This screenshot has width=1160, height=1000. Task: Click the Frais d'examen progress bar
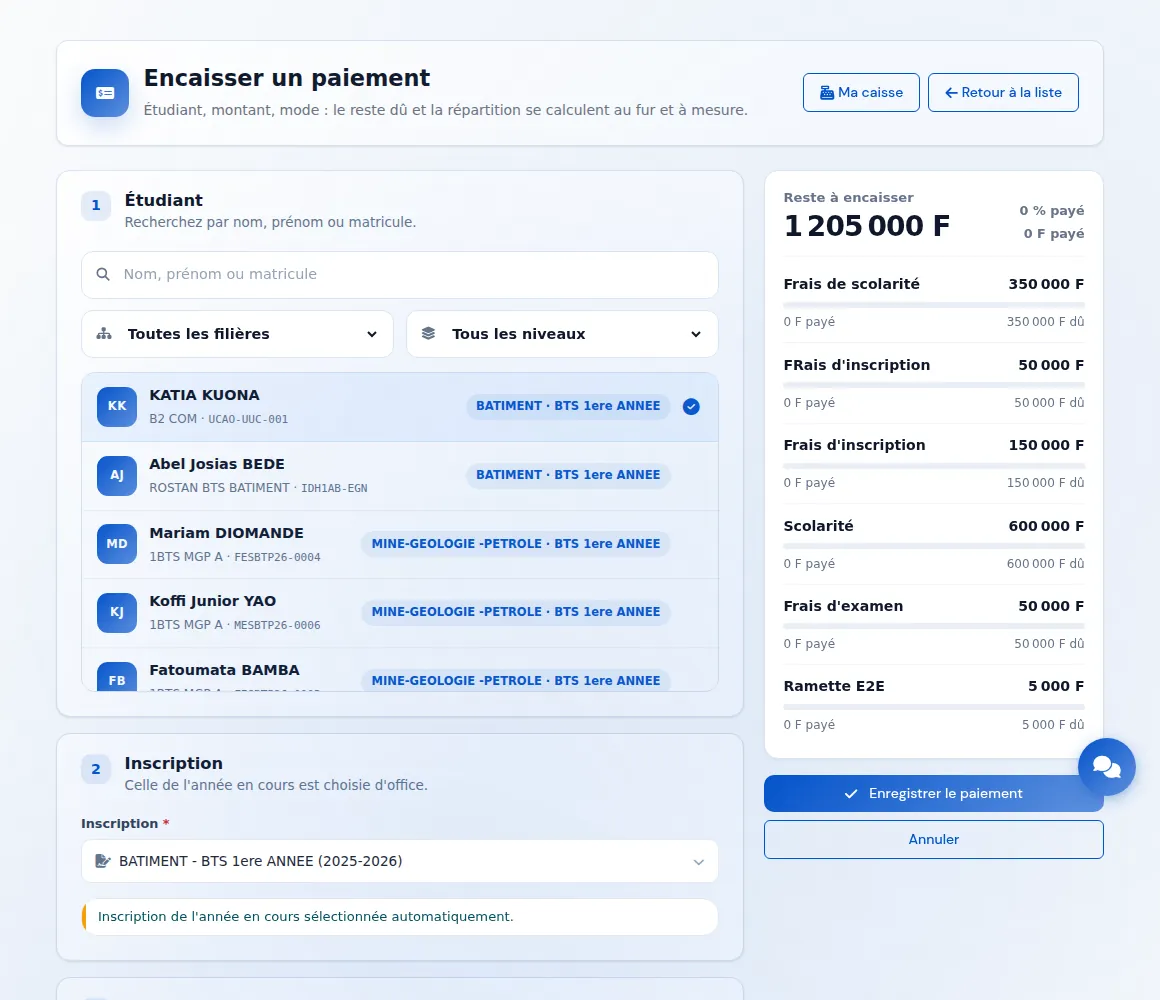[x=934, y=626]
